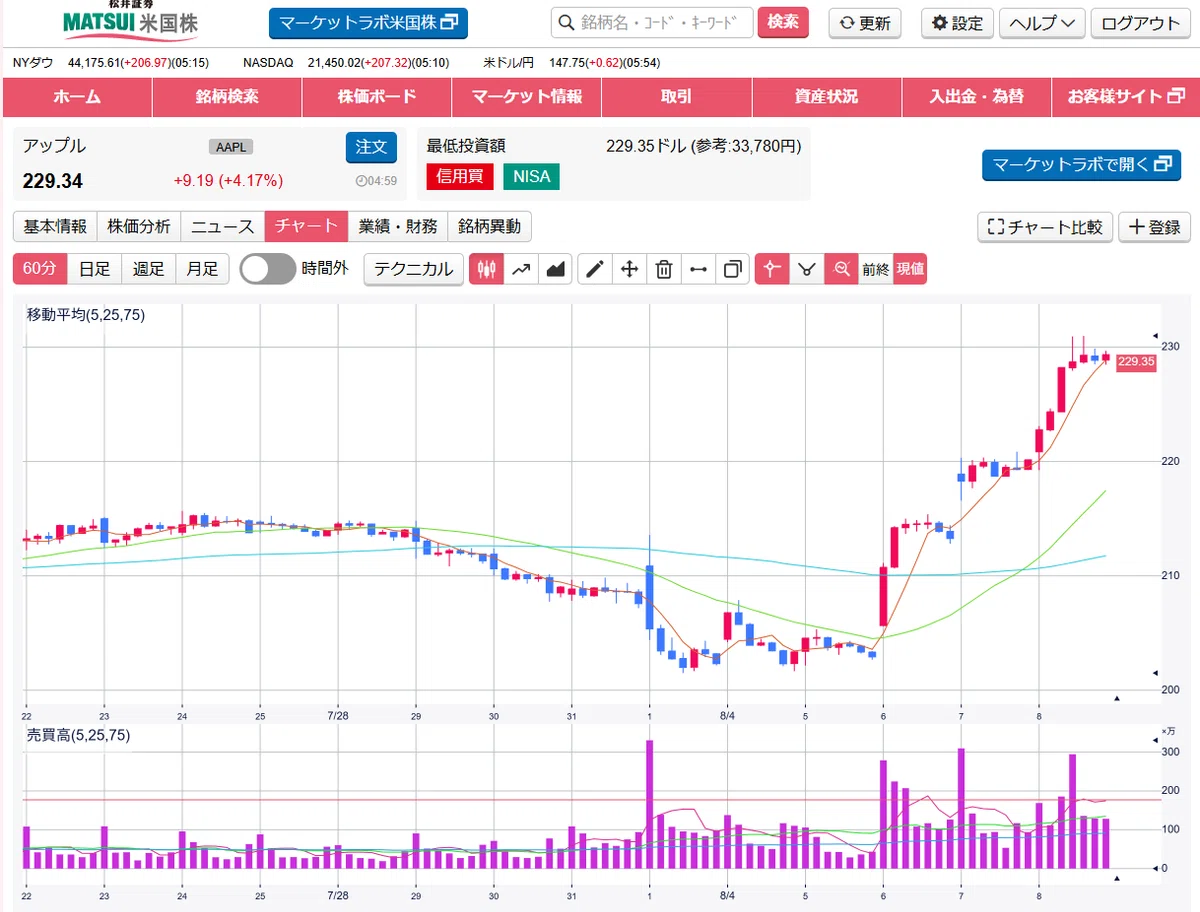
Task: Open the 基本情報 tab
Action: click(55, 227)
